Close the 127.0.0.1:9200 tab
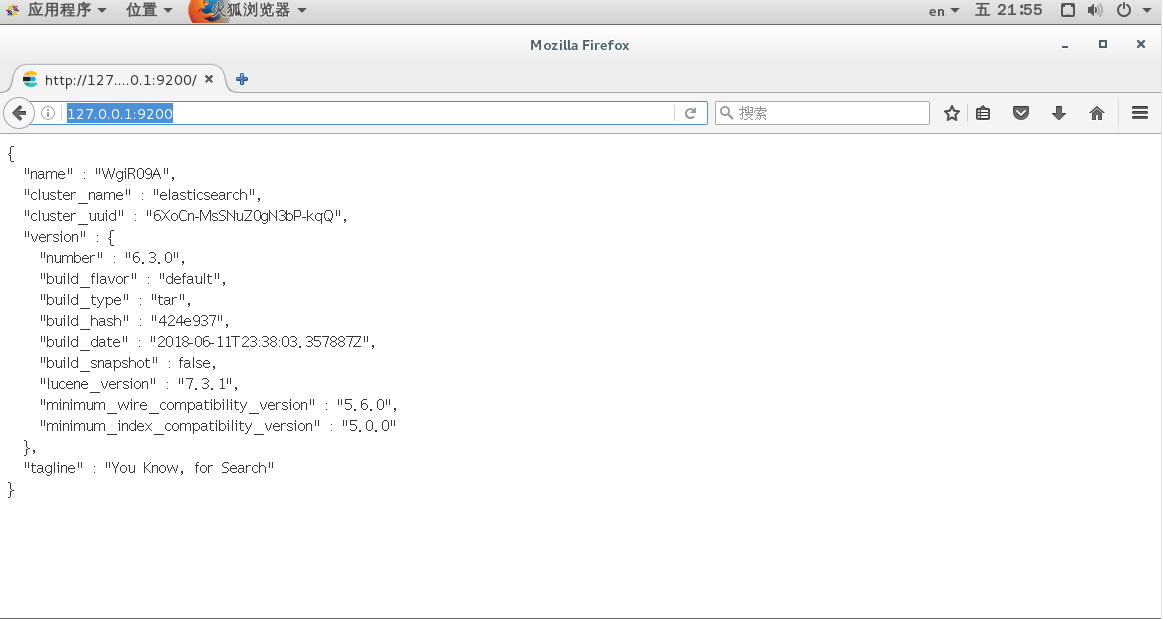 pyautogui.click(x=209, y=79)
